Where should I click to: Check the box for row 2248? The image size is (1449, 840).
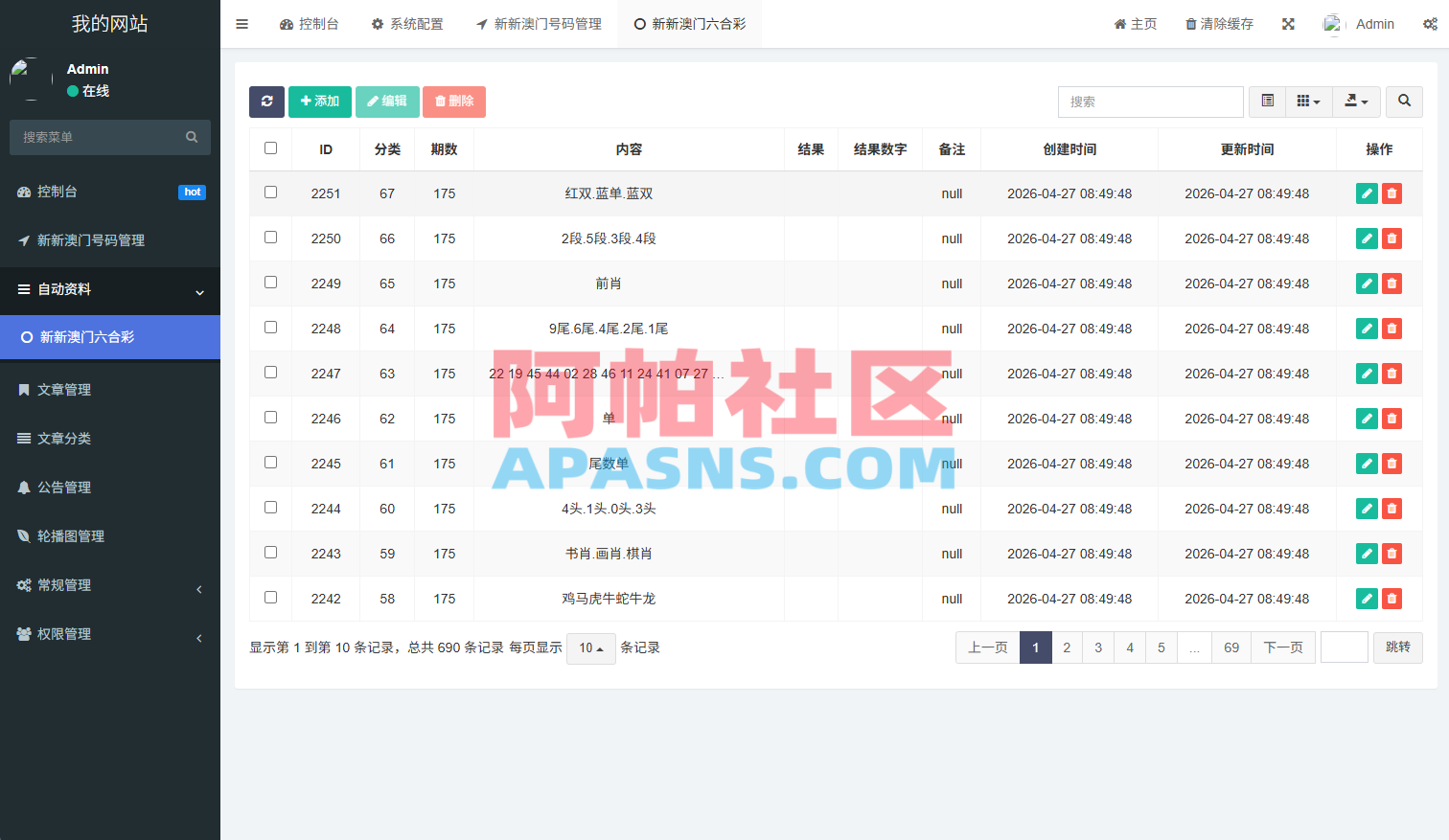click(270, 328)
